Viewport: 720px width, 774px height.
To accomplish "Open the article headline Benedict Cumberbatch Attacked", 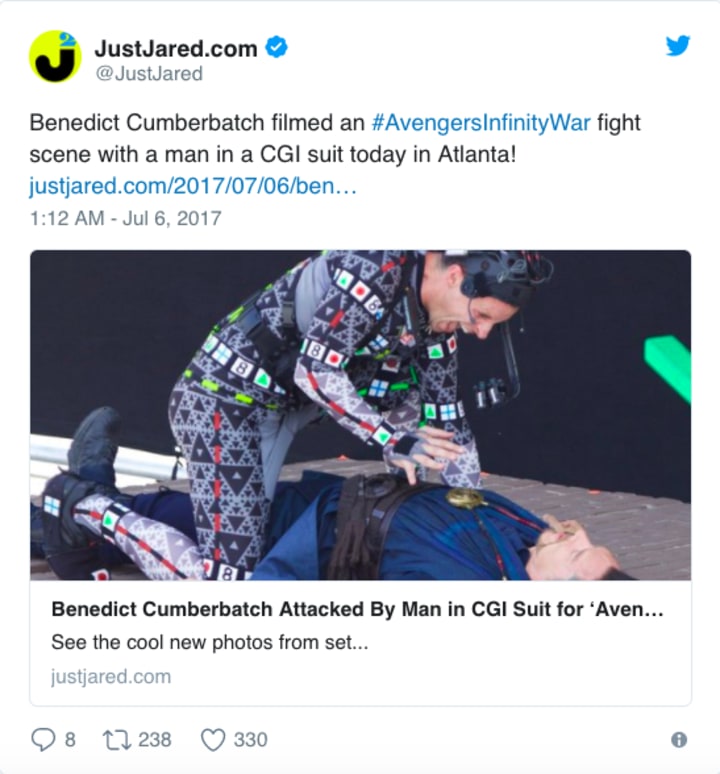I will tap(357, 609).
